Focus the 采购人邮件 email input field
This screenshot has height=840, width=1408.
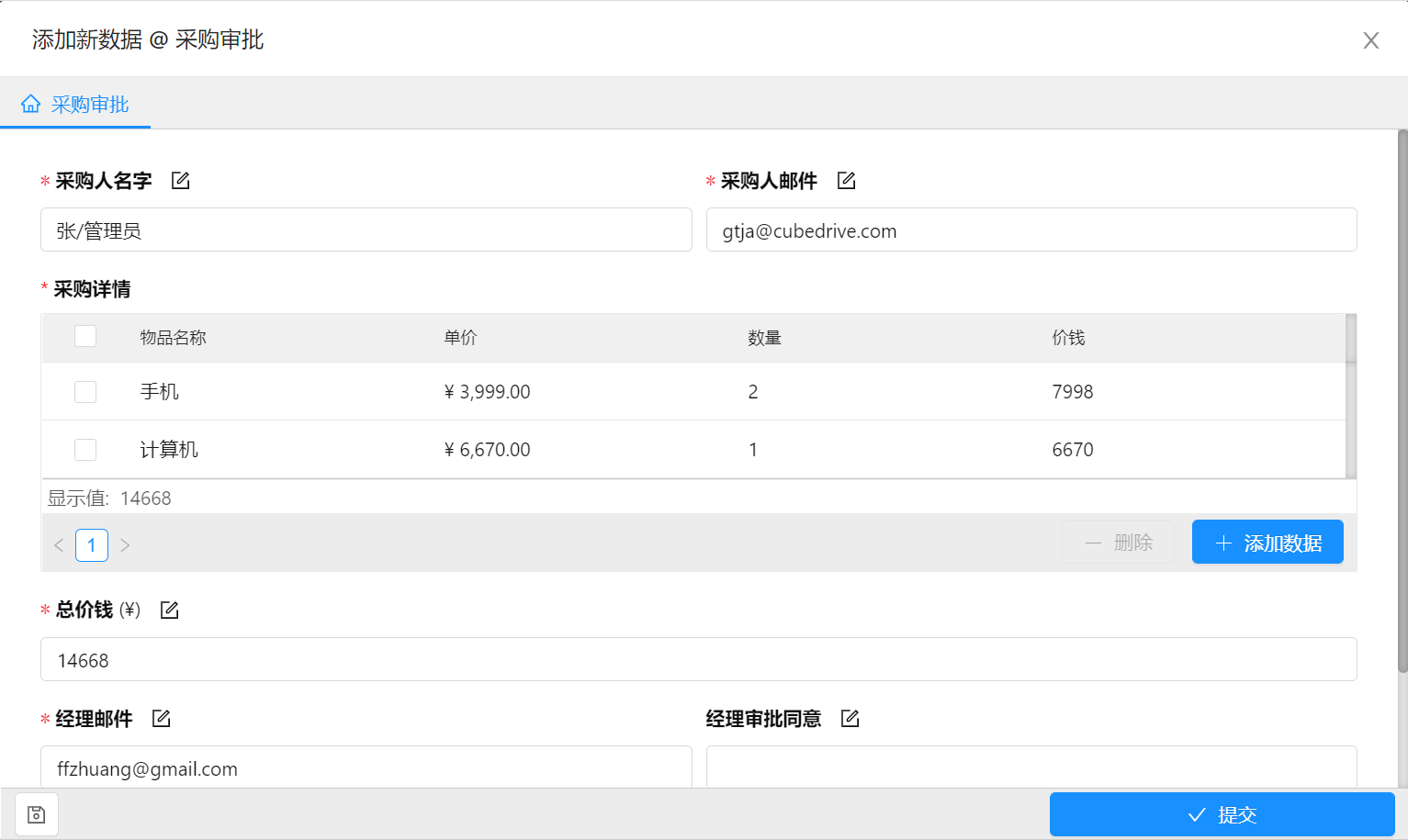pos(1031,230)
